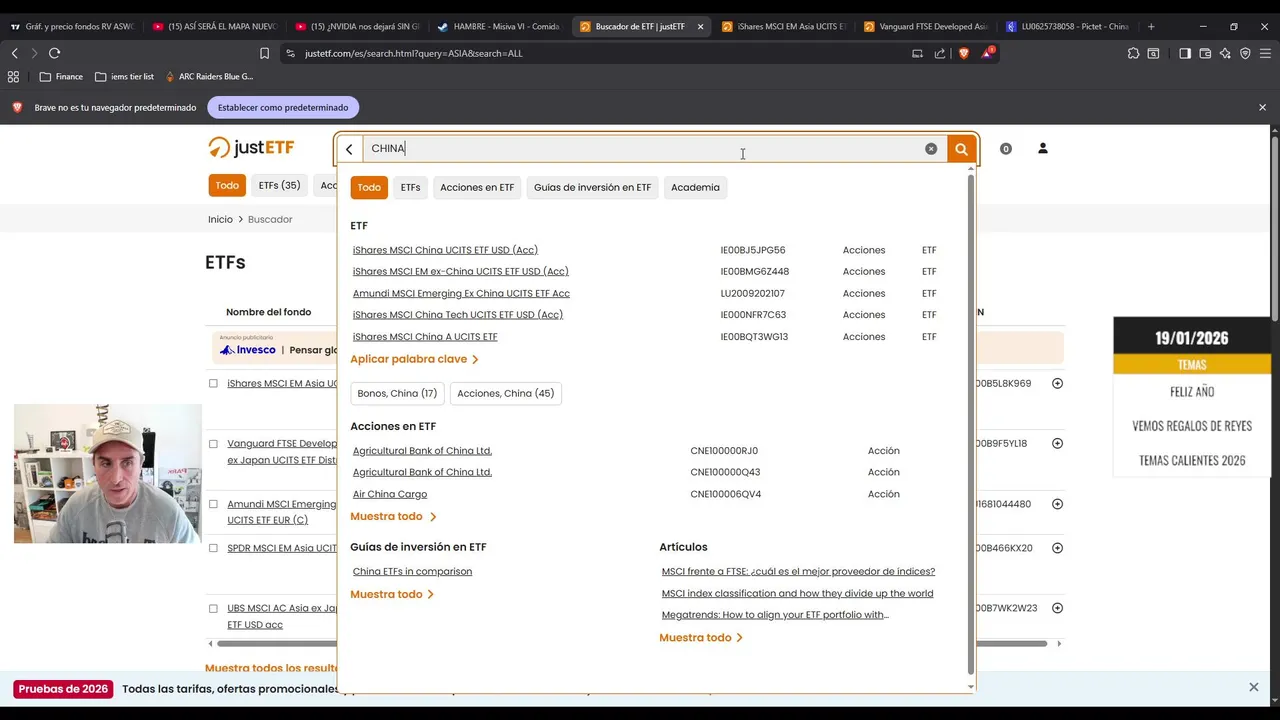Switch to the 'ETFs (35)' results tab

tap(279, 185)
